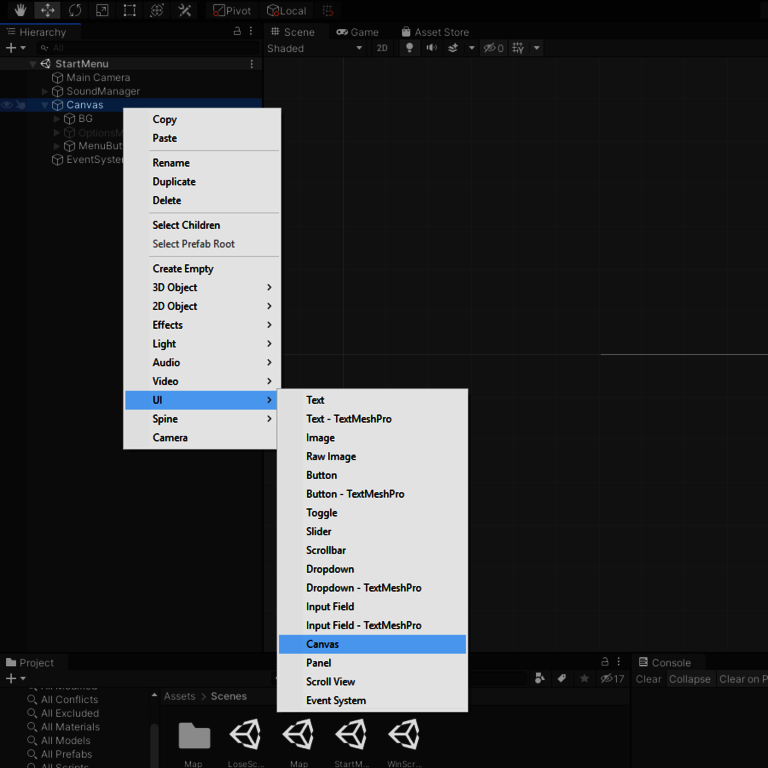The width and height of the screenshot is (768, 768).
Task: Choose Create Empty in context menu
Action: 202,269
